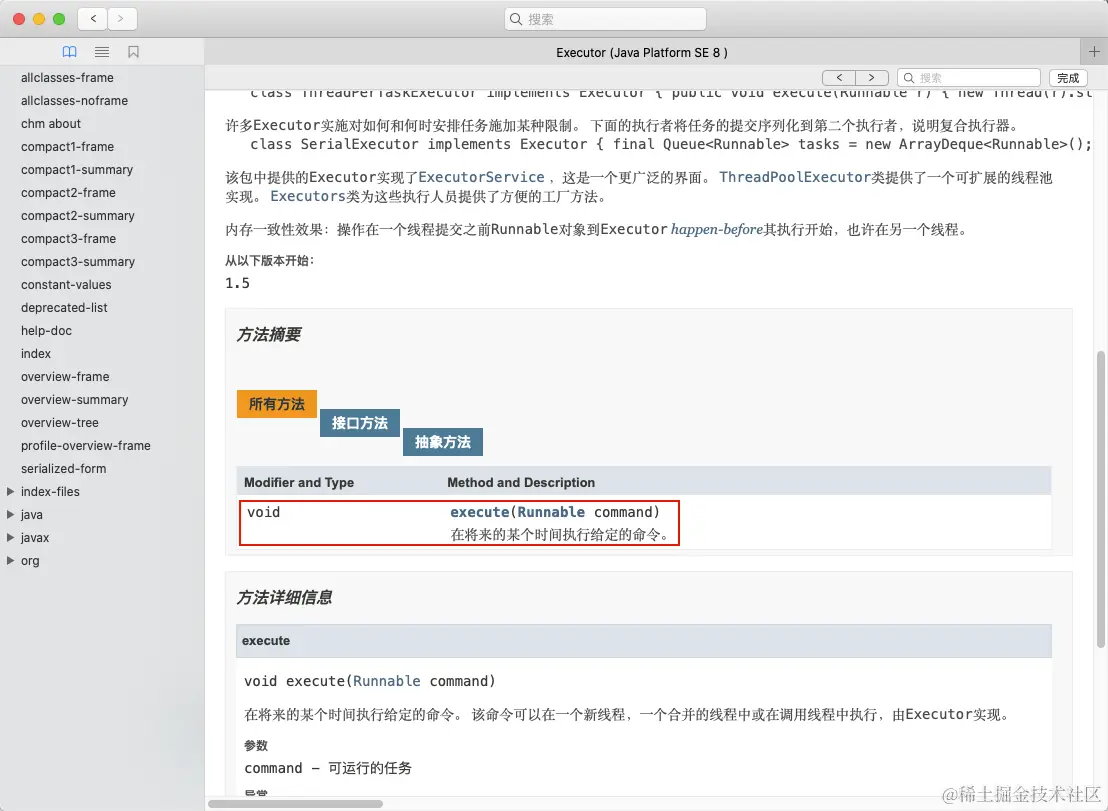Open the ExecutorService link

click(481, 177)
